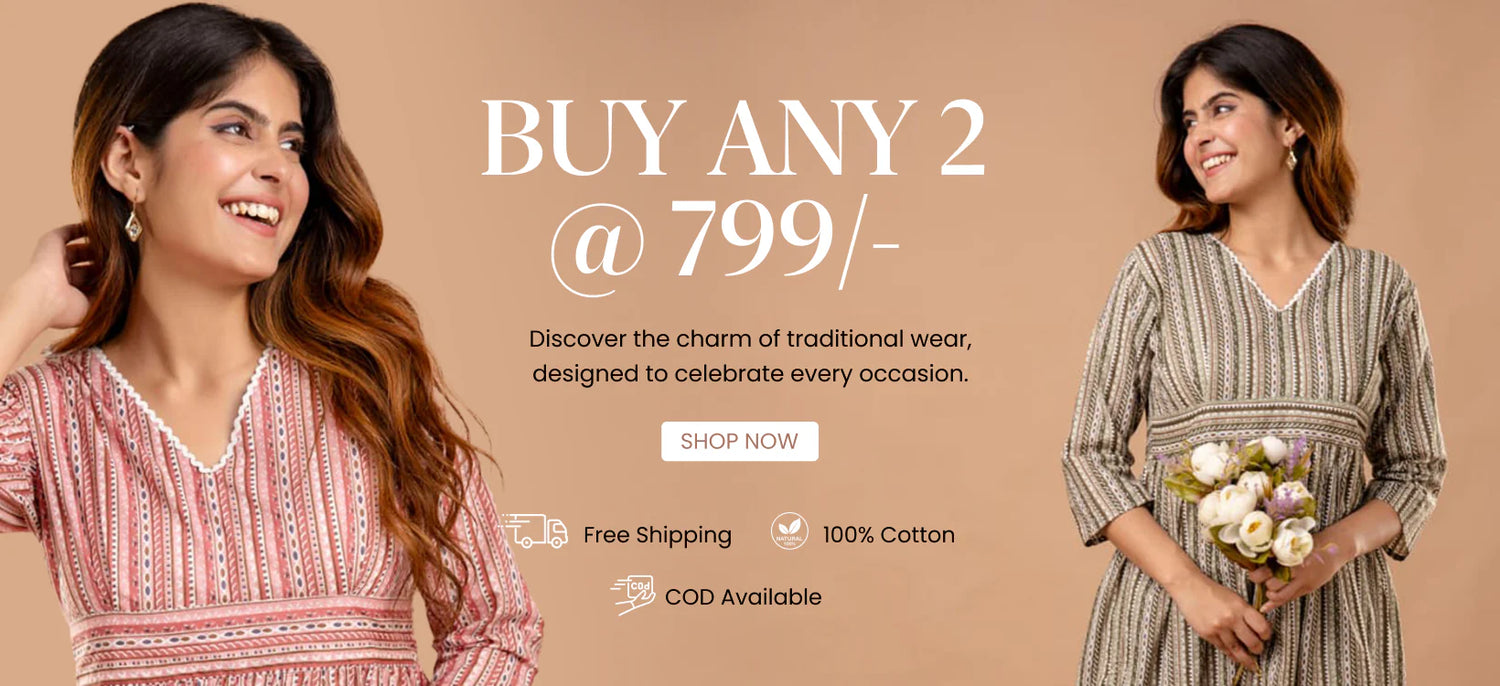Click the white lace V-neckline of the pink kurti
The image size is (1500, 686).
(x=182, y=410)
